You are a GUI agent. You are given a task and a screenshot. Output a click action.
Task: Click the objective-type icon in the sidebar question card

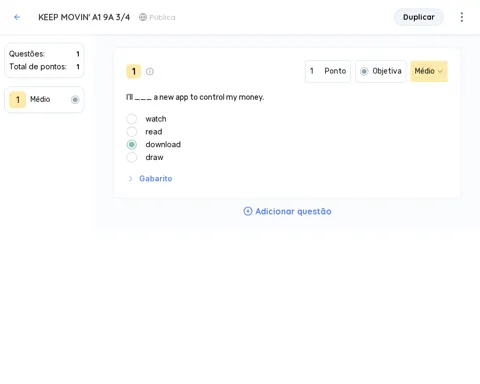75,99
